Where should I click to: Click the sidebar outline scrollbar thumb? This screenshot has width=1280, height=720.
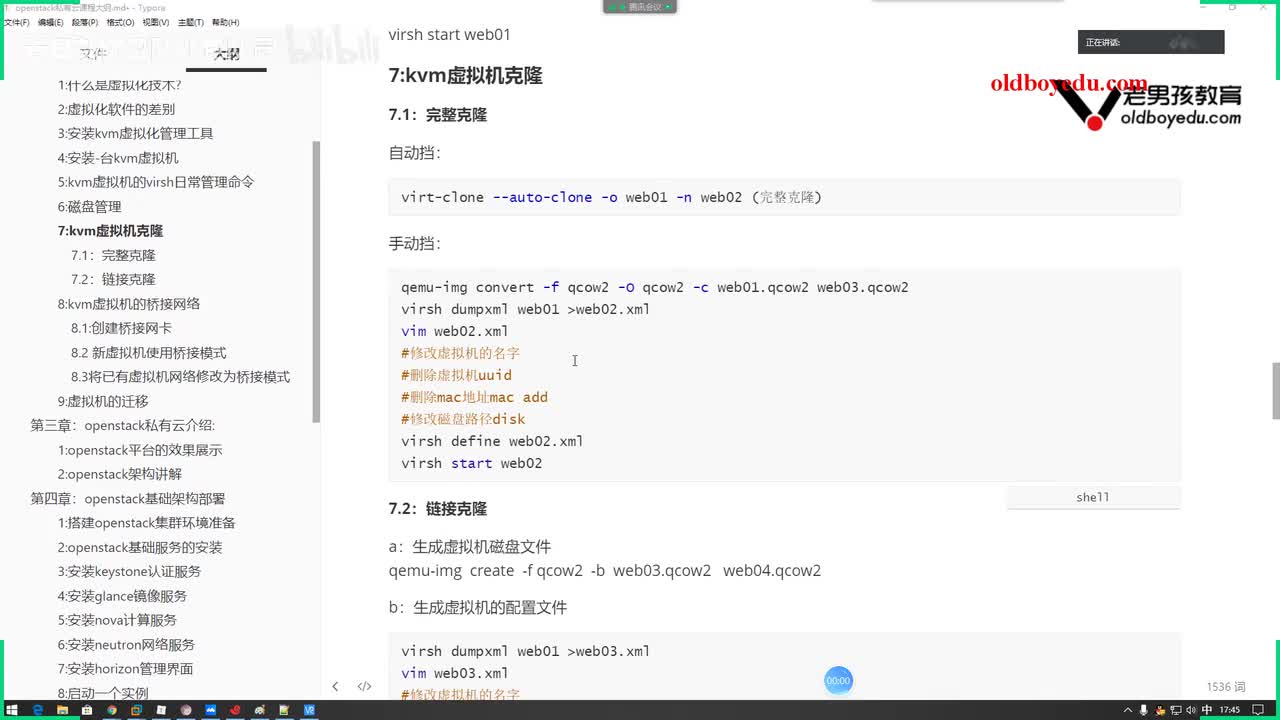click(317, 281)
